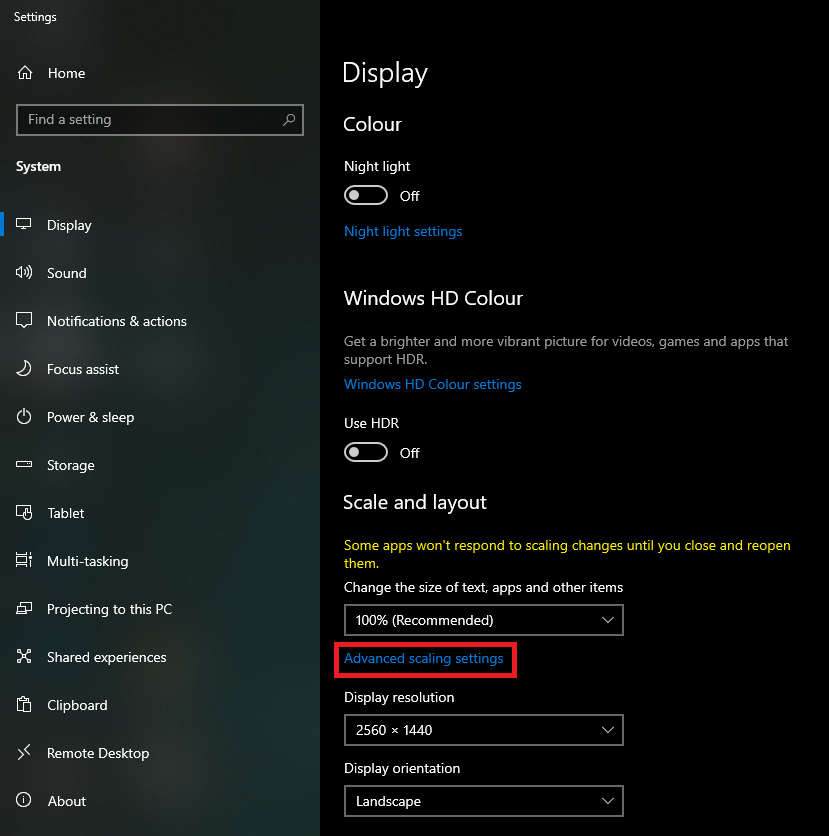This screenshot has height=836, width=829.
Task: Click the Colour section heading
Action: pos(372,124)
